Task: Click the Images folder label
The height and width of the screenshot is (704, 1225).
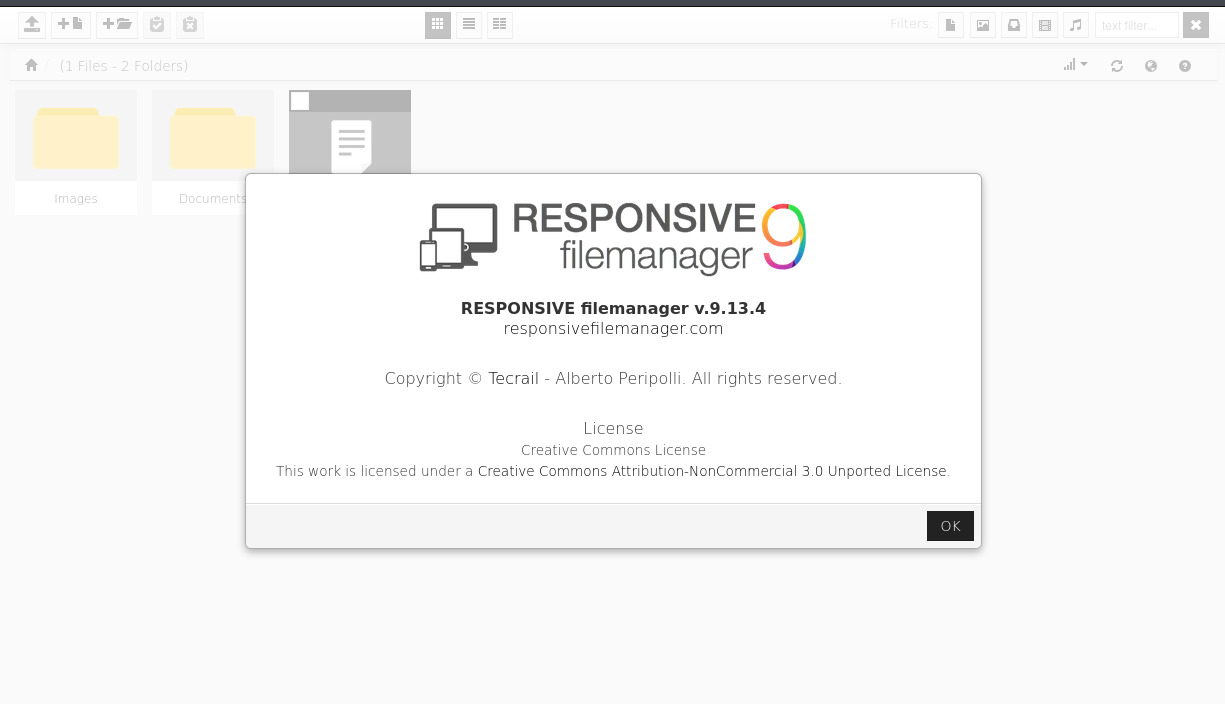Action: click(76, 199)
